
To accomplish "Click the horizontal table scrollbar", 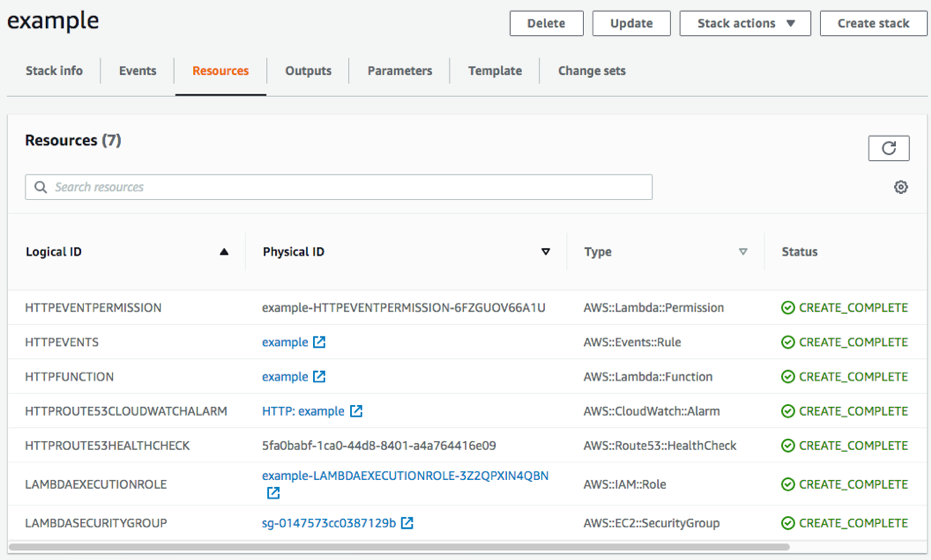I will 399,547.
